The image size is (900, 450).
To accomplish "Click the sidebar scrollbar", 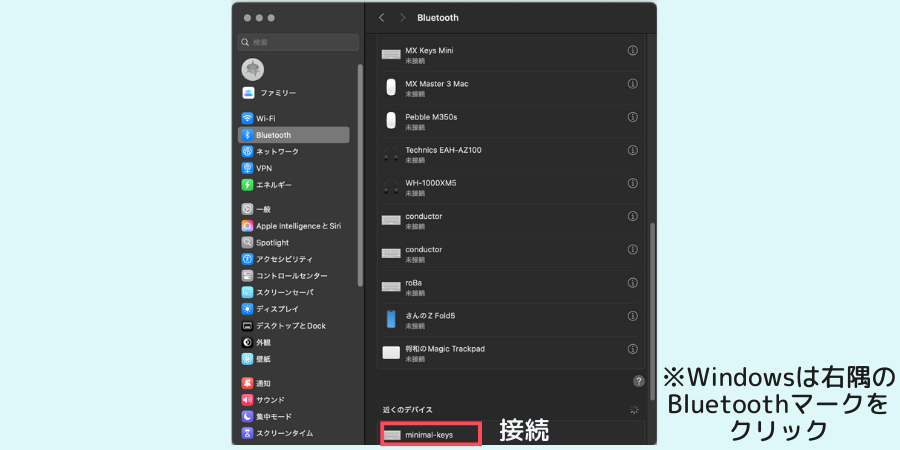I will [x=360, y=175].
